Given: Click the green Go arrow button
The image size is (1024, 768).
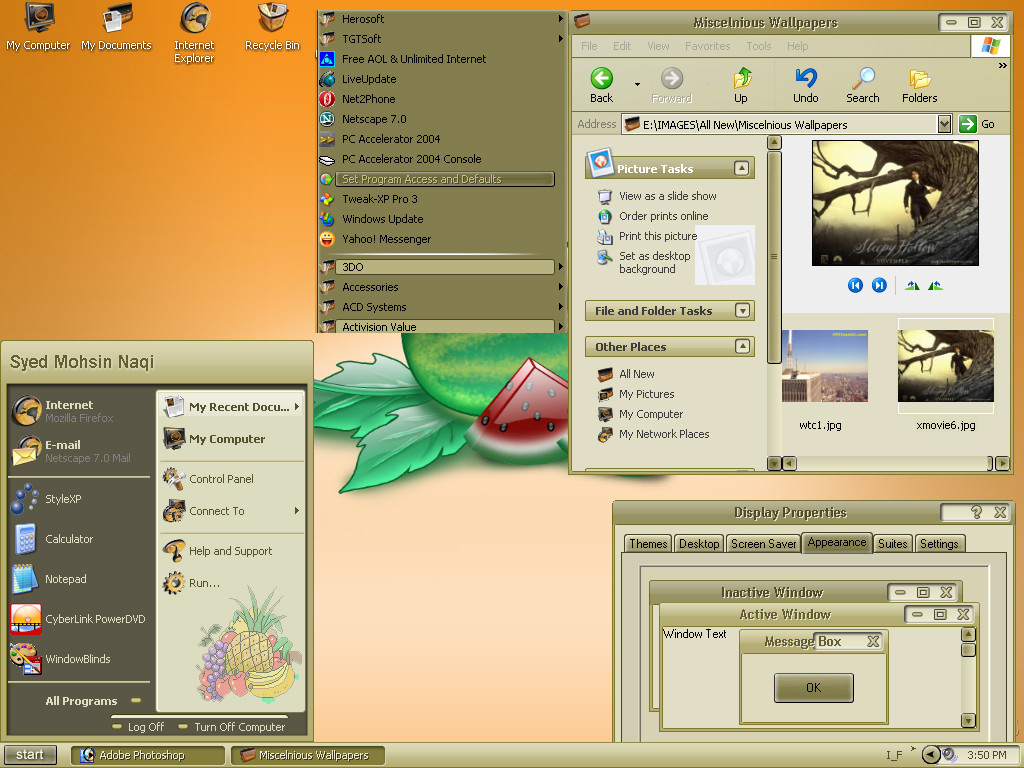Looking at the screenshot, I should pos(967,123).
